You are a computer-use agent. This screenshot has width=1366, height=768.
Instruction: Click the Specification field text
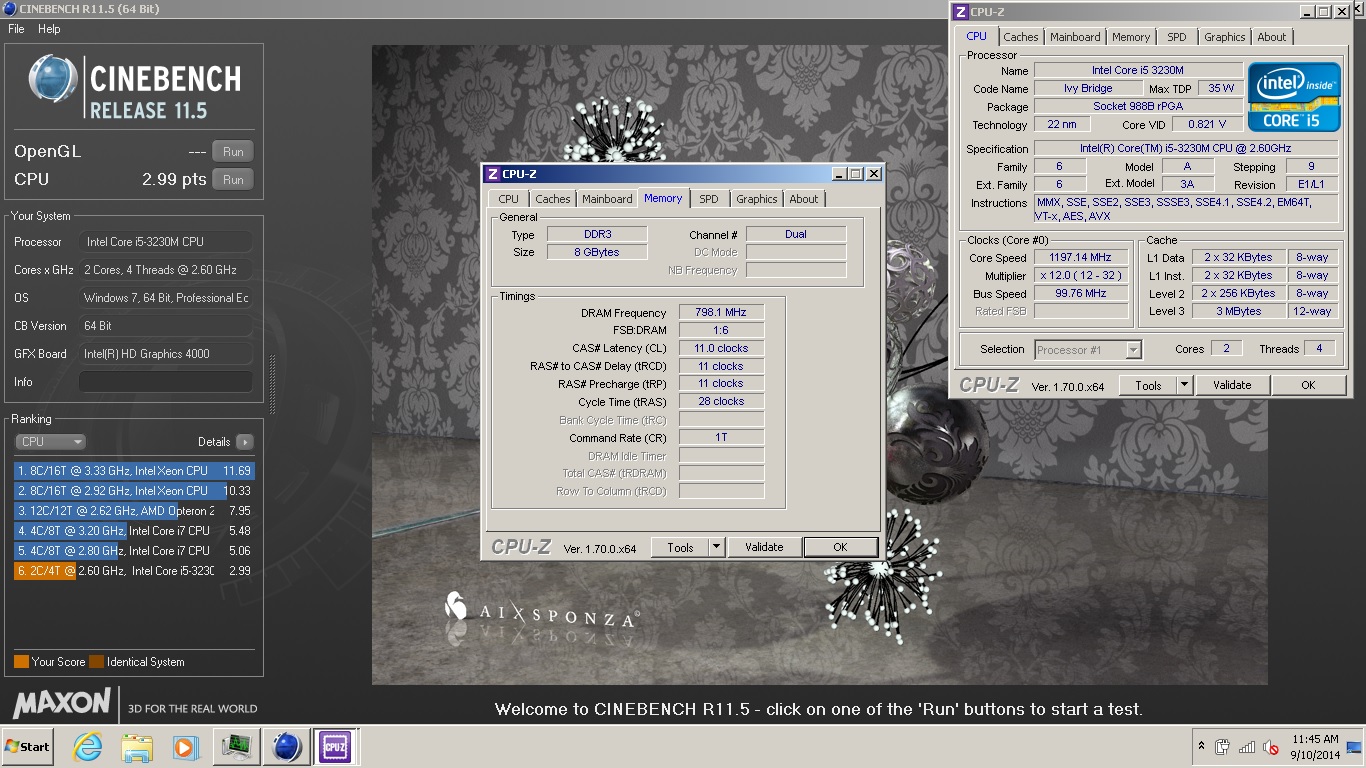(1185, 149)
